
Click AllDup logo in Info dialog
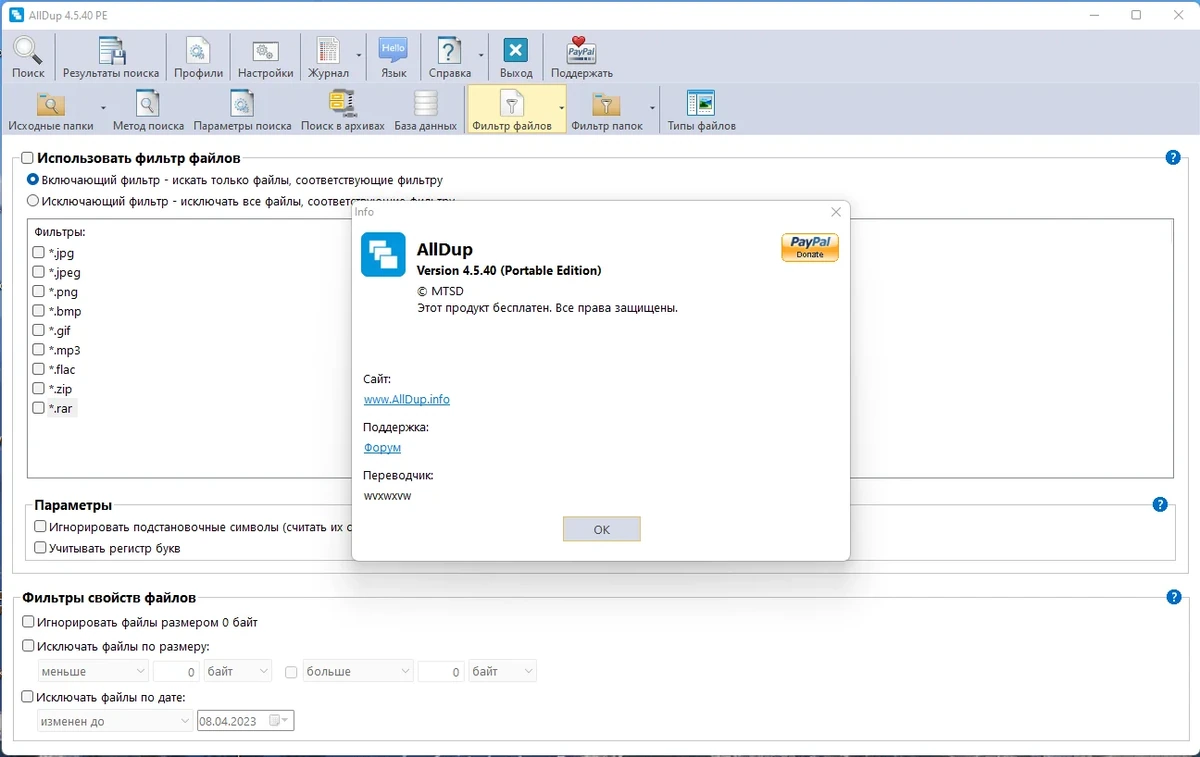click(x=383, y=254)
